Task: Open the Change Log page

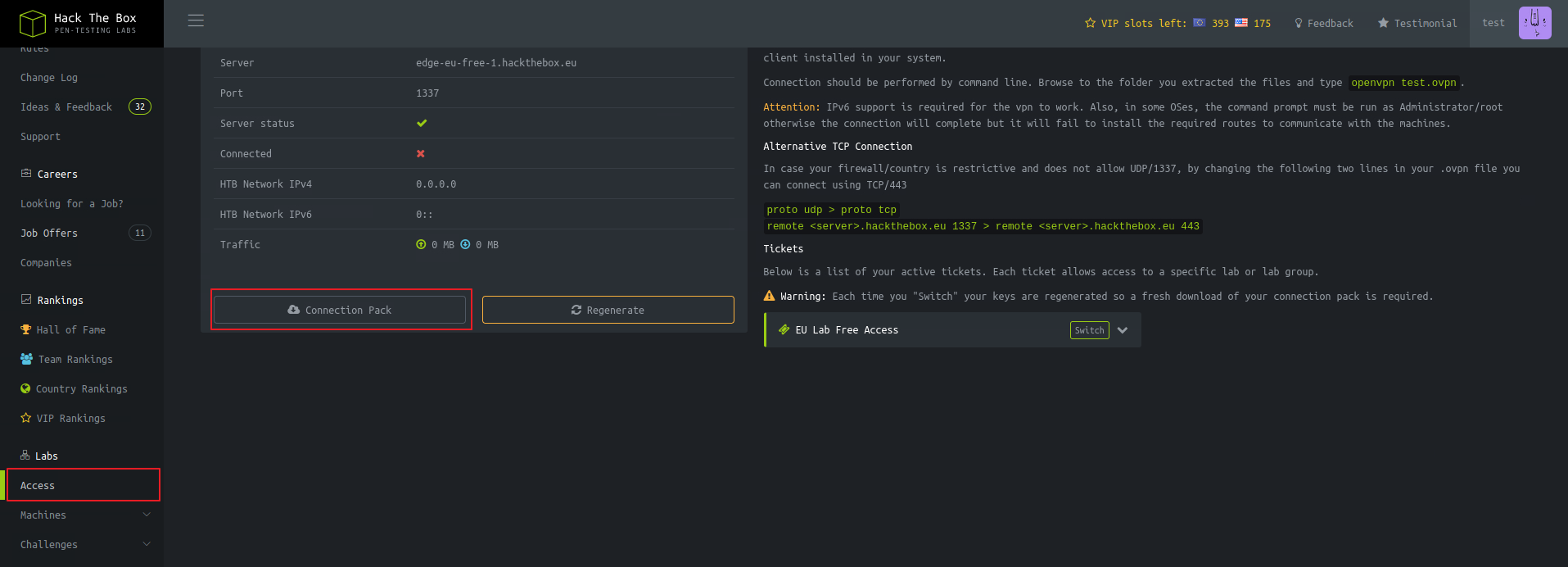Action: pyautogui.click(x=49, y=77)
